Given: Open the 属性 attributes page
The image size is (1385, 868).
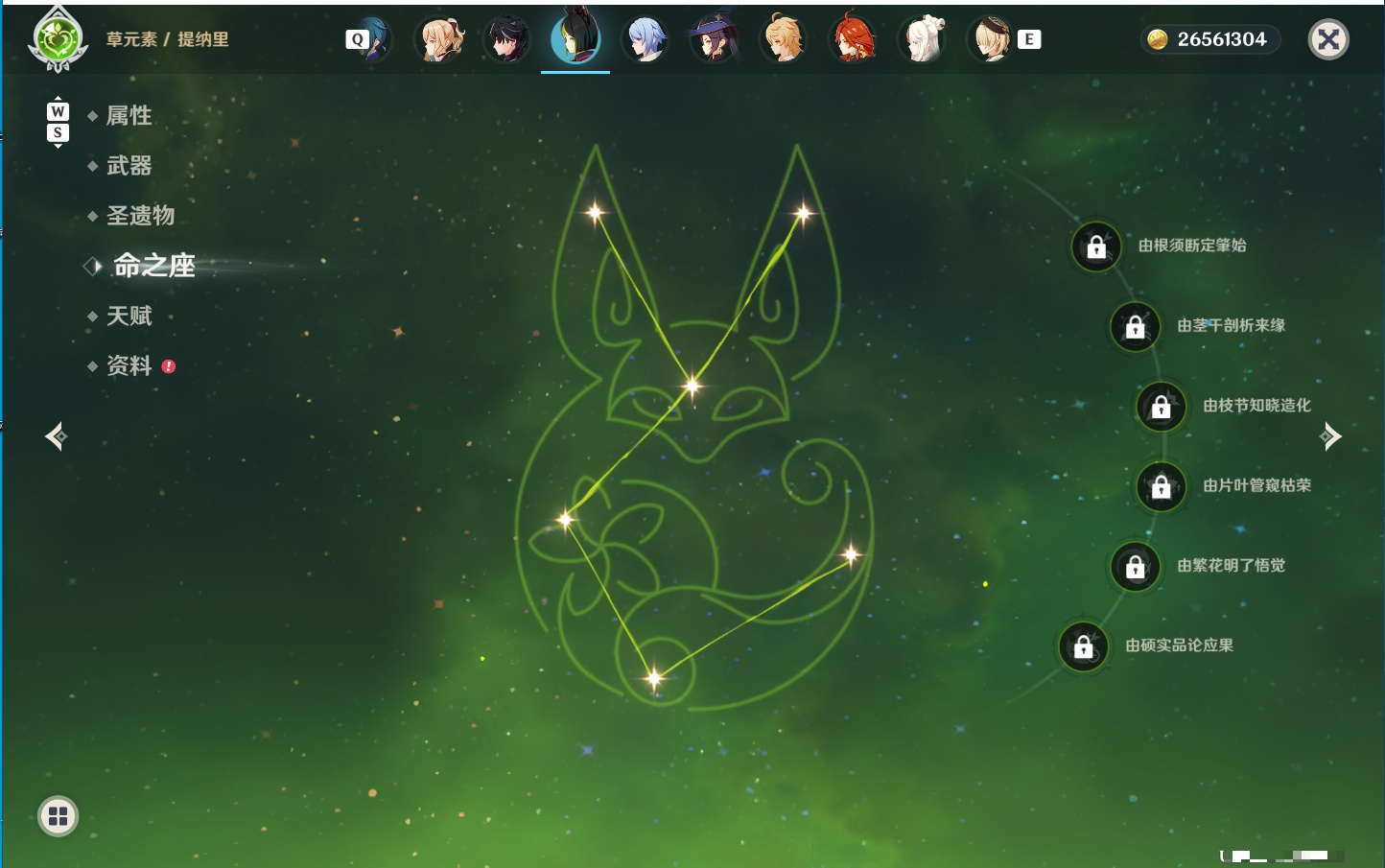Looking at the screenshot, I should click(129, 116).
